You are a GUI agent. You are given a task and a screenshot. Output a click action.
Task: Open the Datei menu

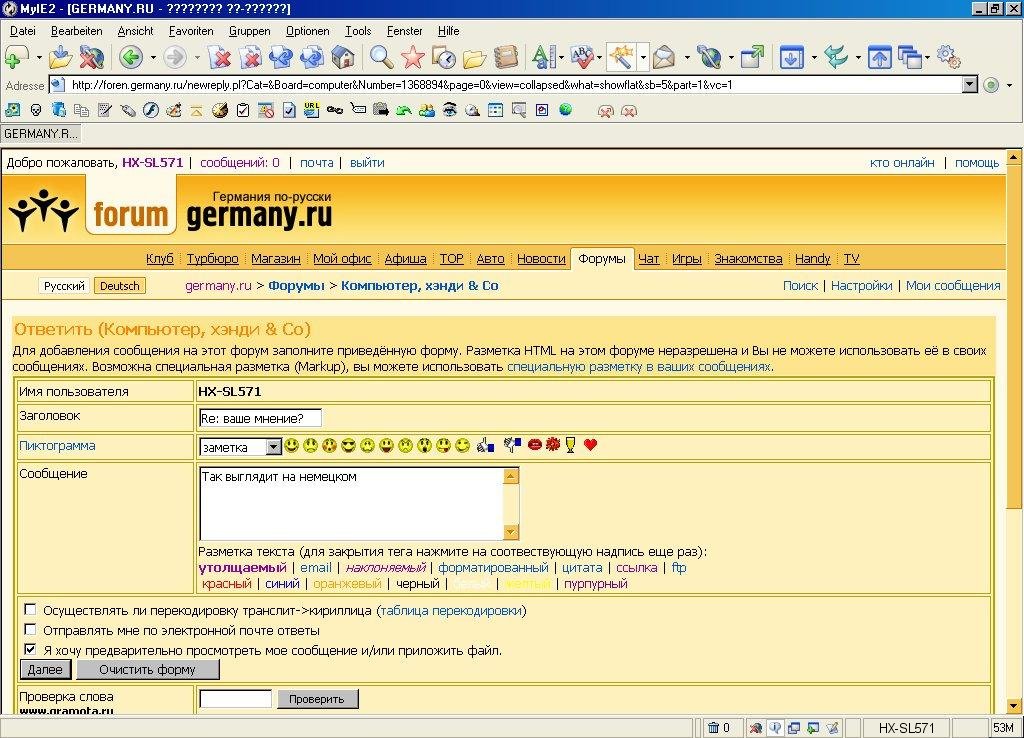point(23,31)
